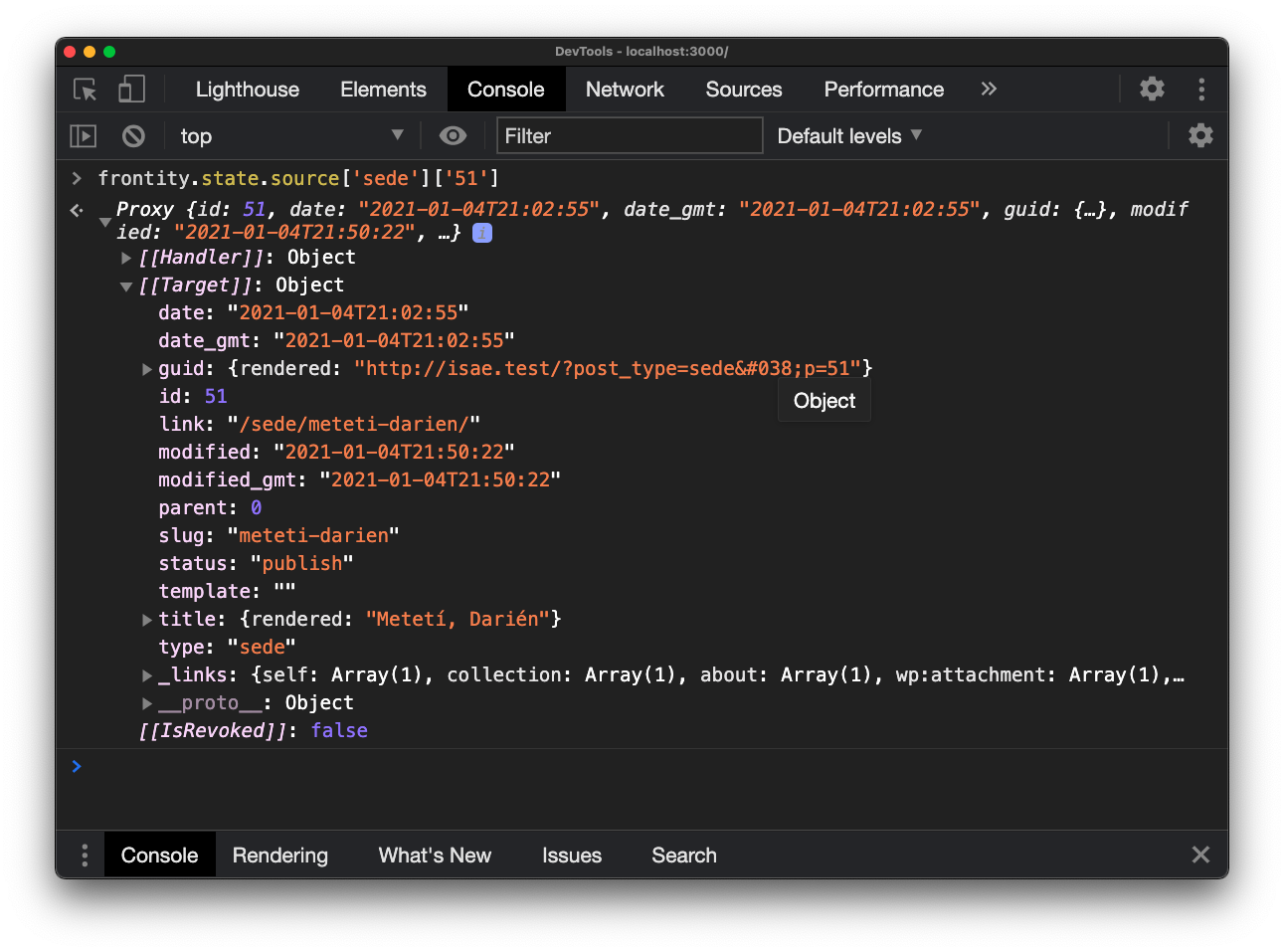Image resolution: width=1284 pixels, height=952 pixels.
Task: Click the console Filter input field
Action: point(629,136)
